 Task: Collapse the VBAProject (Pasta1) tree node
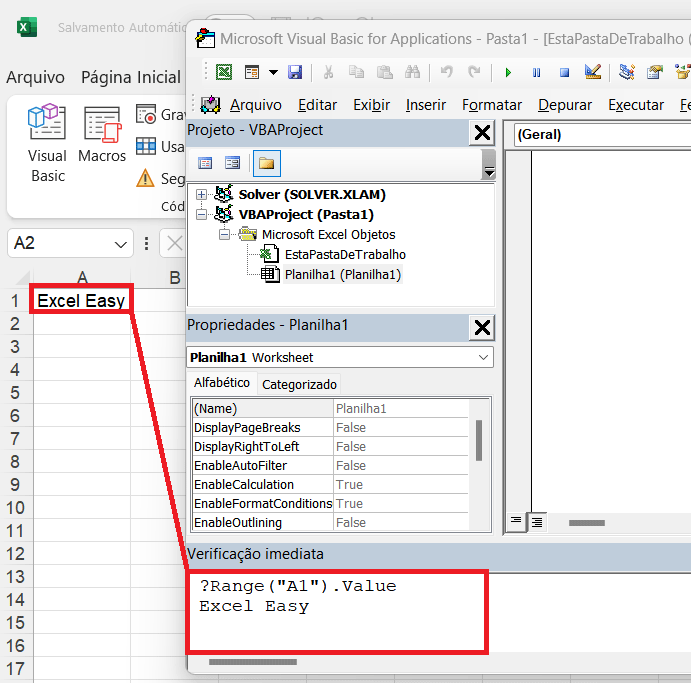pyautogui.click(x=202, y=214)
